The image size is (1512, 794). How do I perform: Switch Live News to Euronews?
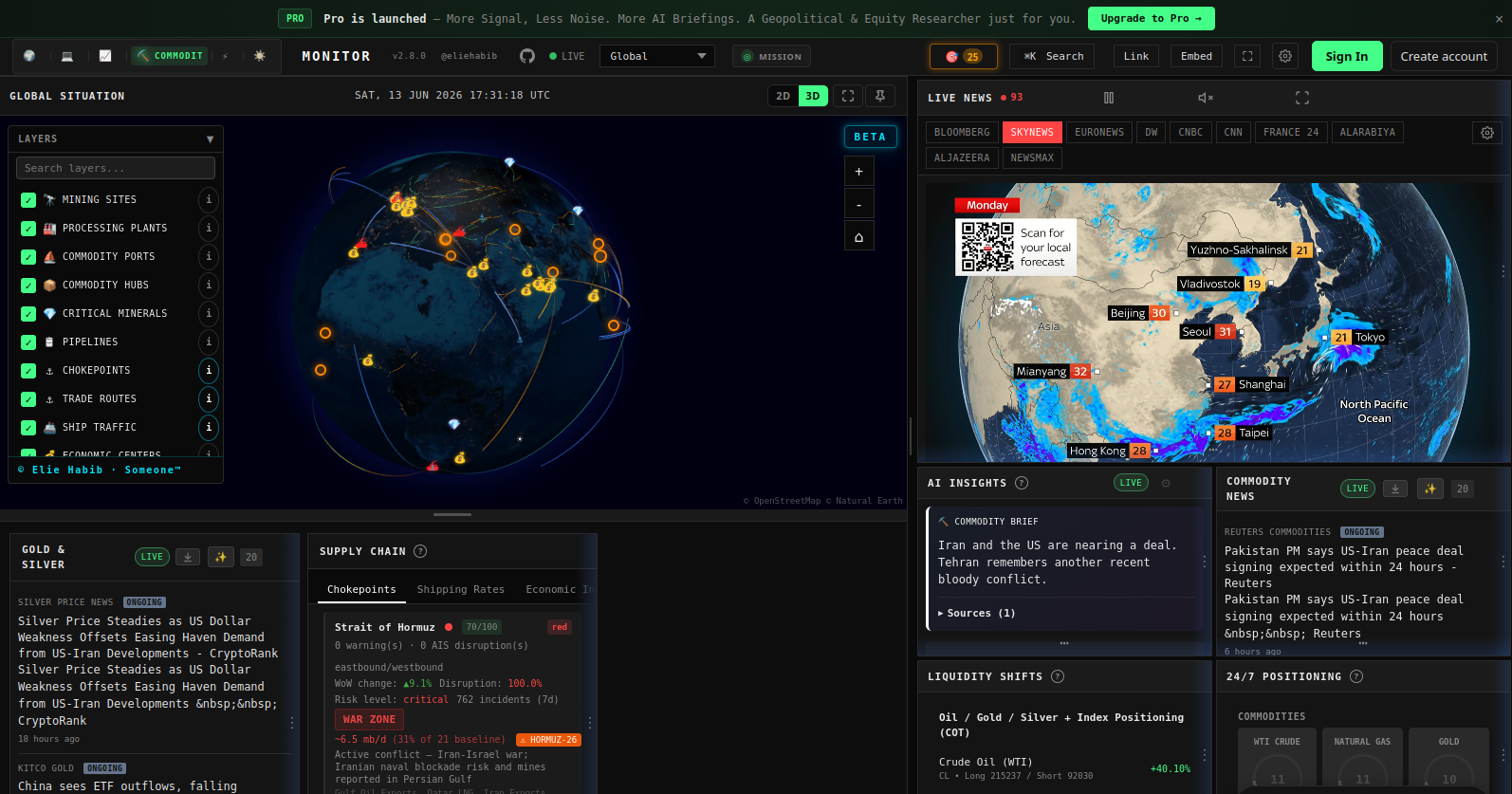(1099, 132)
